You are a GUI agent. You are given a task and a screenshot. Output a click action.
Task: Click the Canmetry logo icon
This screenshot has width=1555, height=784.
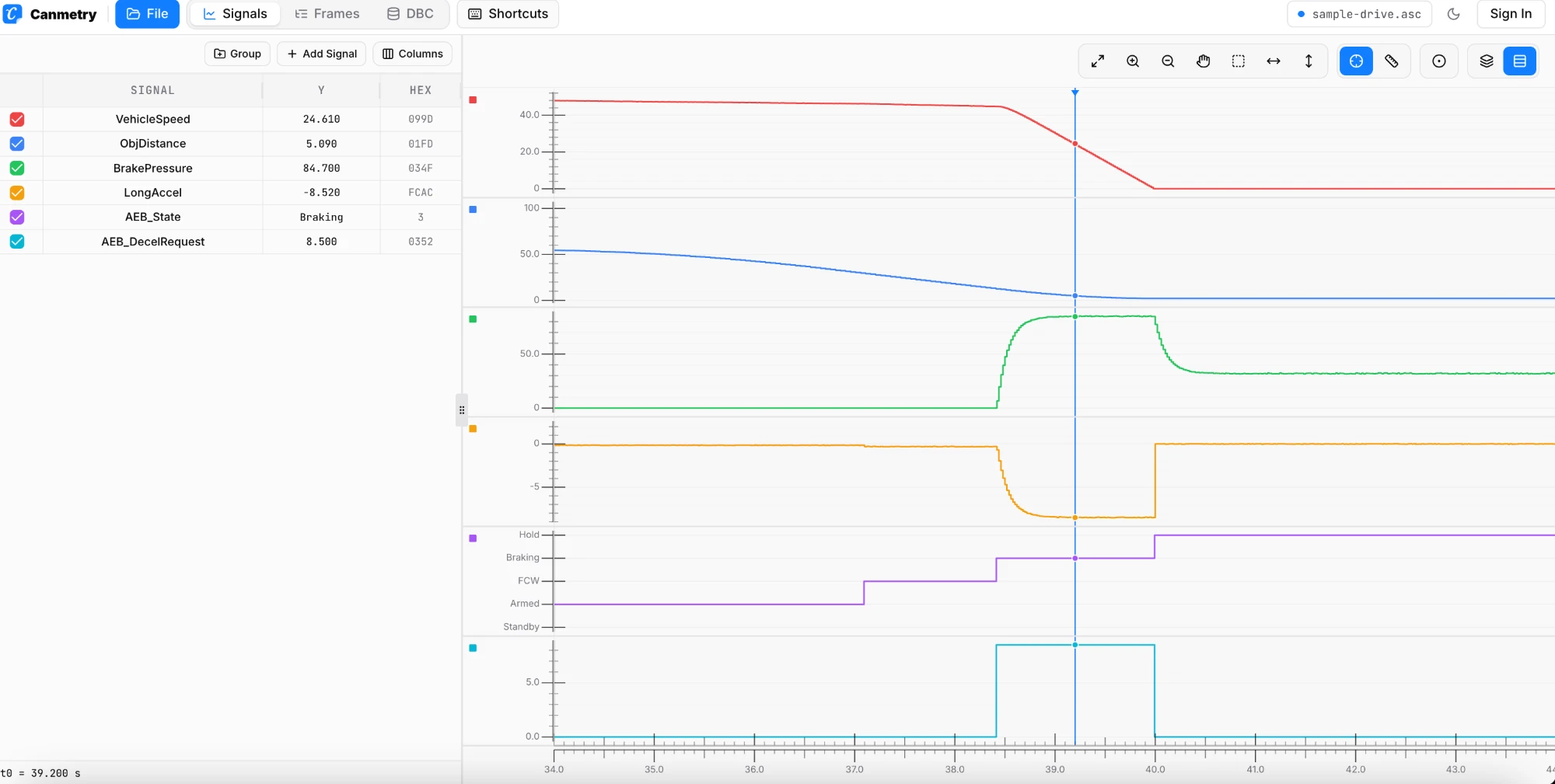tap(13, 14)
